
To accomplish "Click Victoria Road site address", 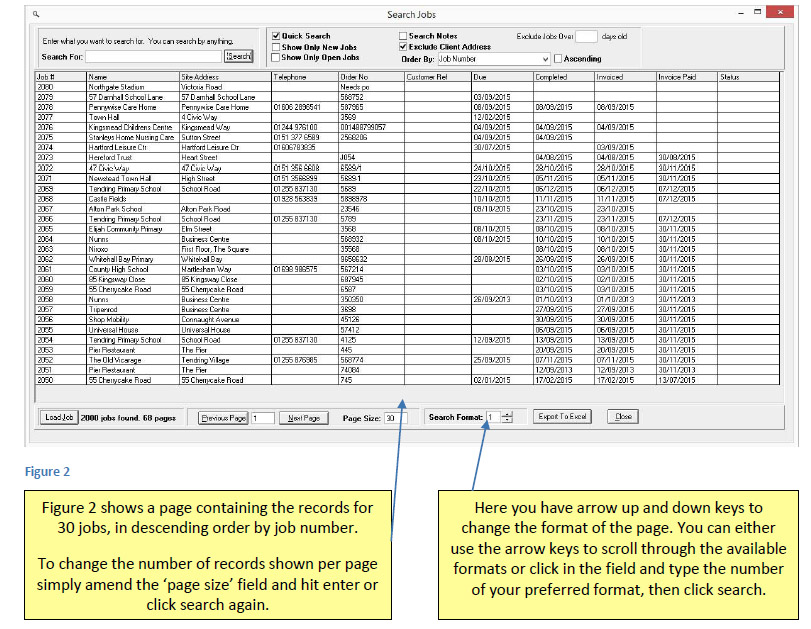I will coord(226,87).
